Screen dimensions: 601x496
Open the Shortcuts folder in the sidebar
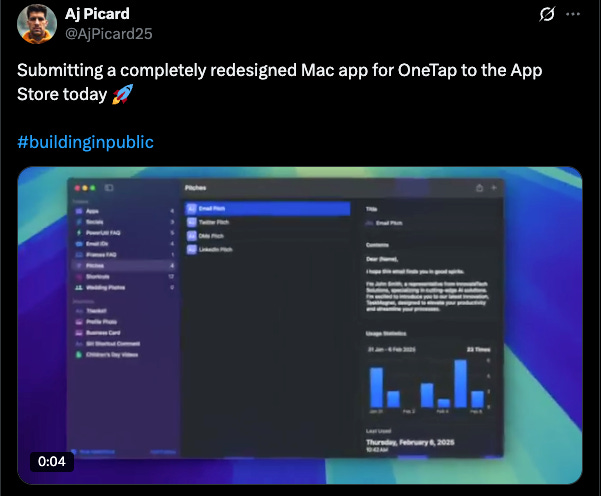124,276
